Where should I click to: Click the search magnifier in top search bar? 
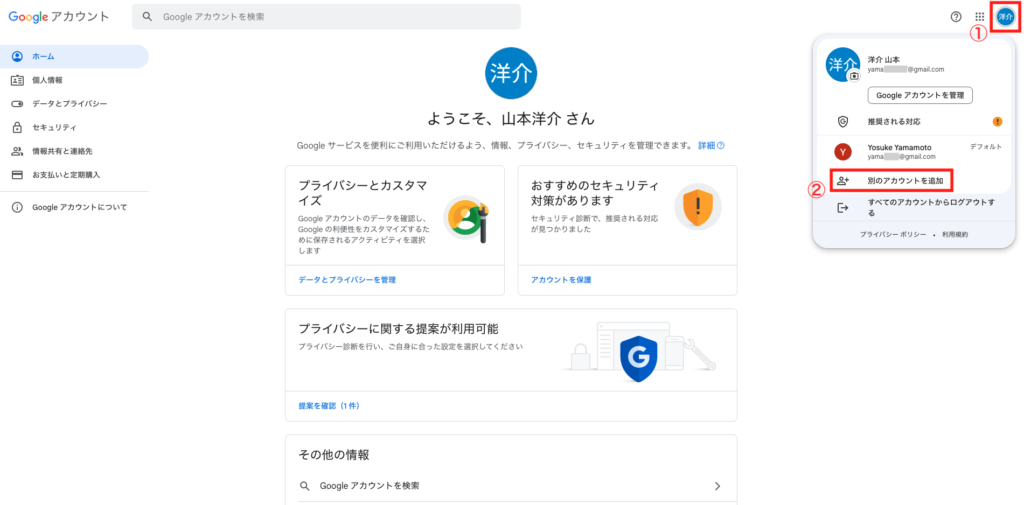tap(148, 17)
